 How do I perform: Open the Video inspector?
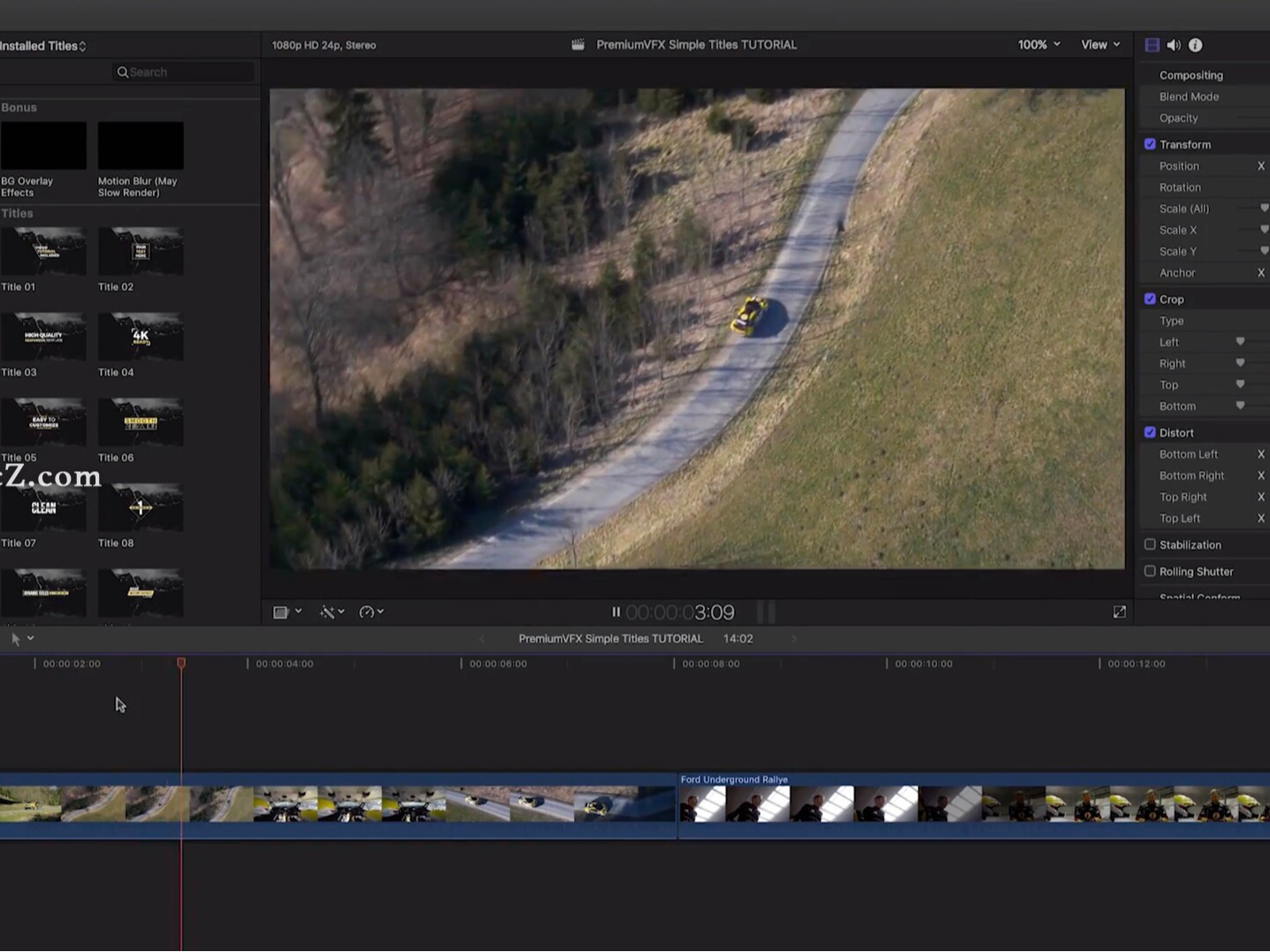tap(1151, 44)
